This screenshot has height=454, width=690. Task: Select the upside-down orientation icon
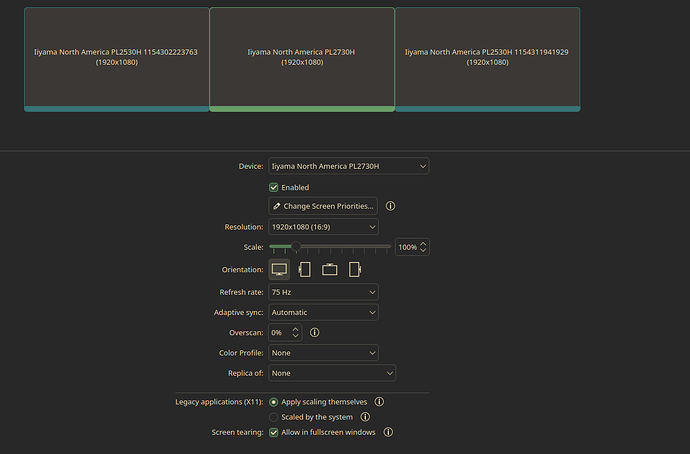pyautogui.click(x=330, y=269)
